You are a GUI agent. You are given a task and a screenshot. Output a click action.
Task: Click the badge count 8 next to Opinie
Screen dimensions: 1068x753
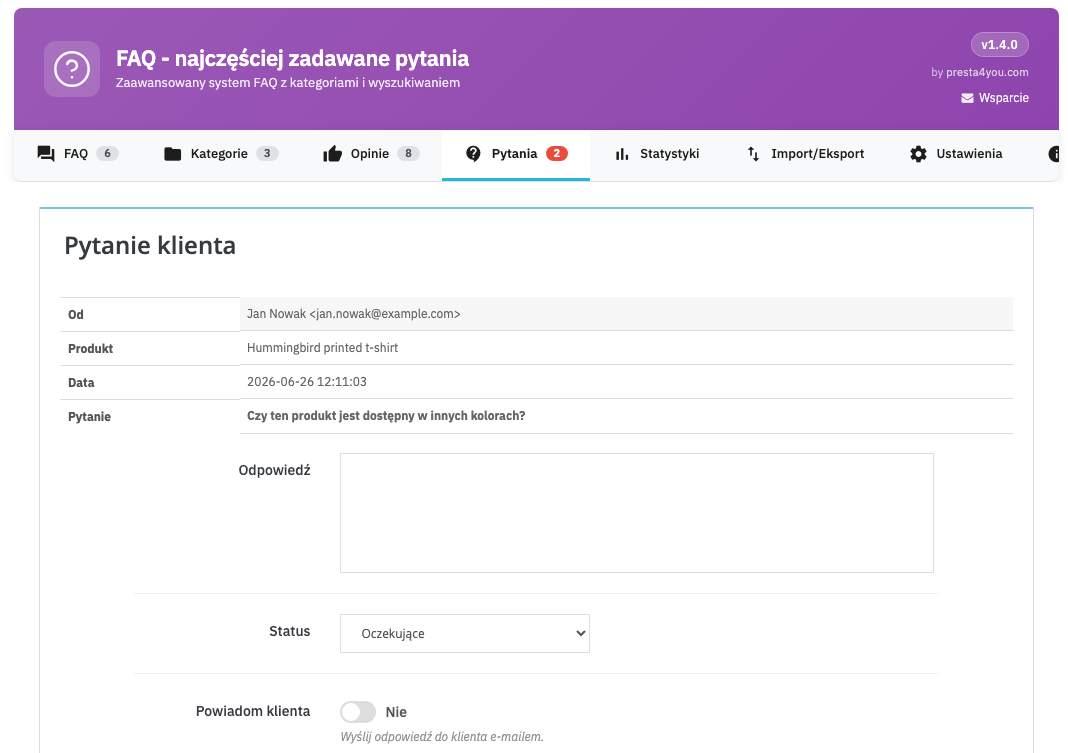pyautogui.click(x=408, y=154)
